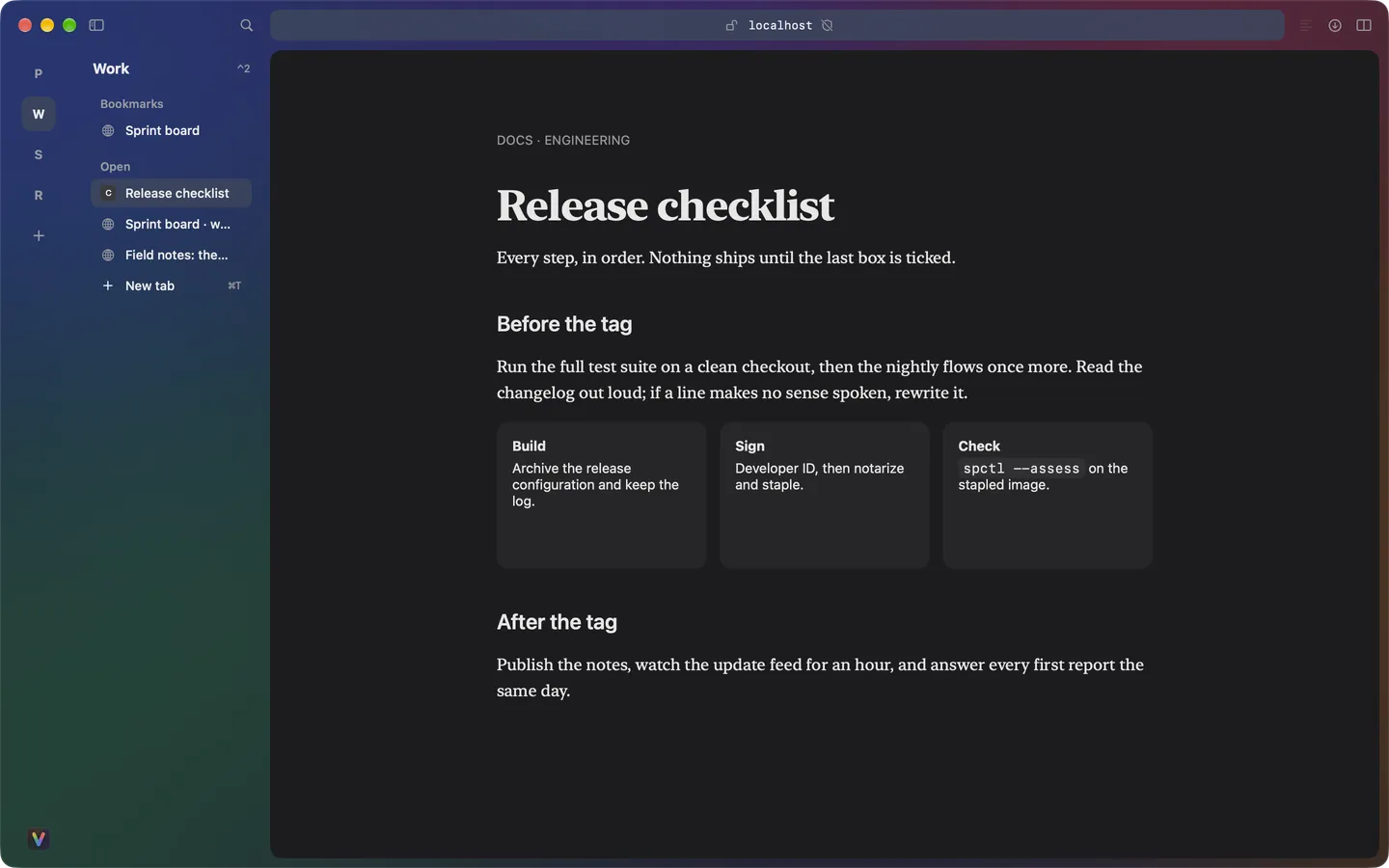Screen dimensions: 1389x868
Task: Click the ⌘T shortcut hint
Action: click(x=234, y=285)
